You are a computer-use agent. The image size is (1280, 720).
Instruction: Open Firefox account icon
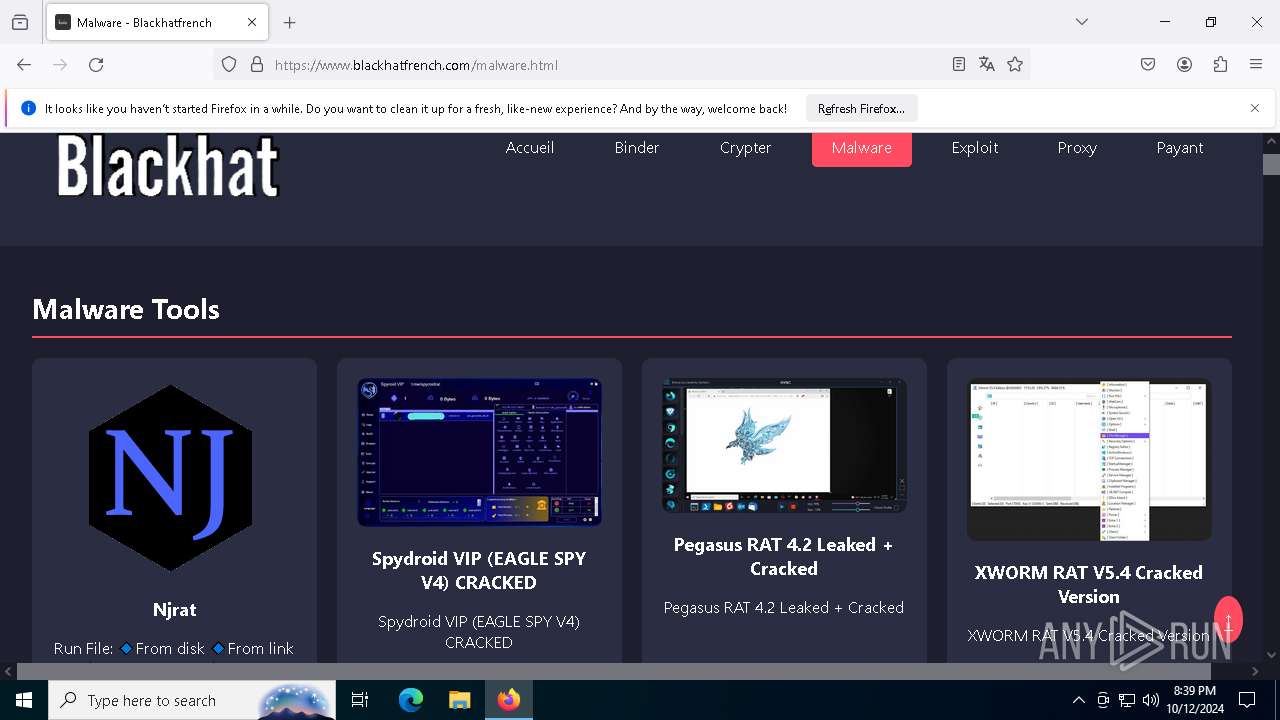pyautogui.click(x=1184, y=65)
